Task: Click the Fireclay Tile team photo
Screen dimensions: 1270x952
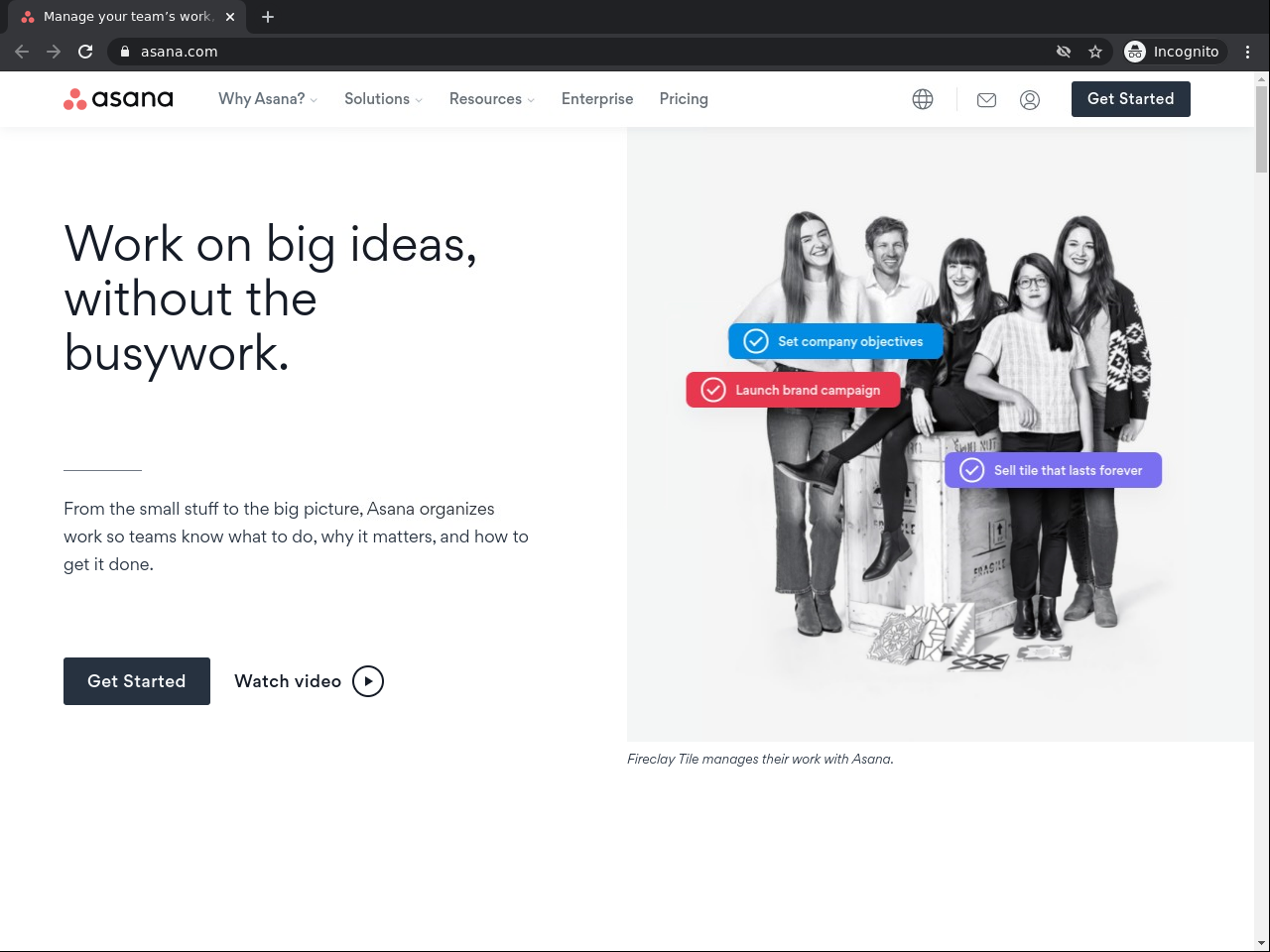Action: pos(941,434)
